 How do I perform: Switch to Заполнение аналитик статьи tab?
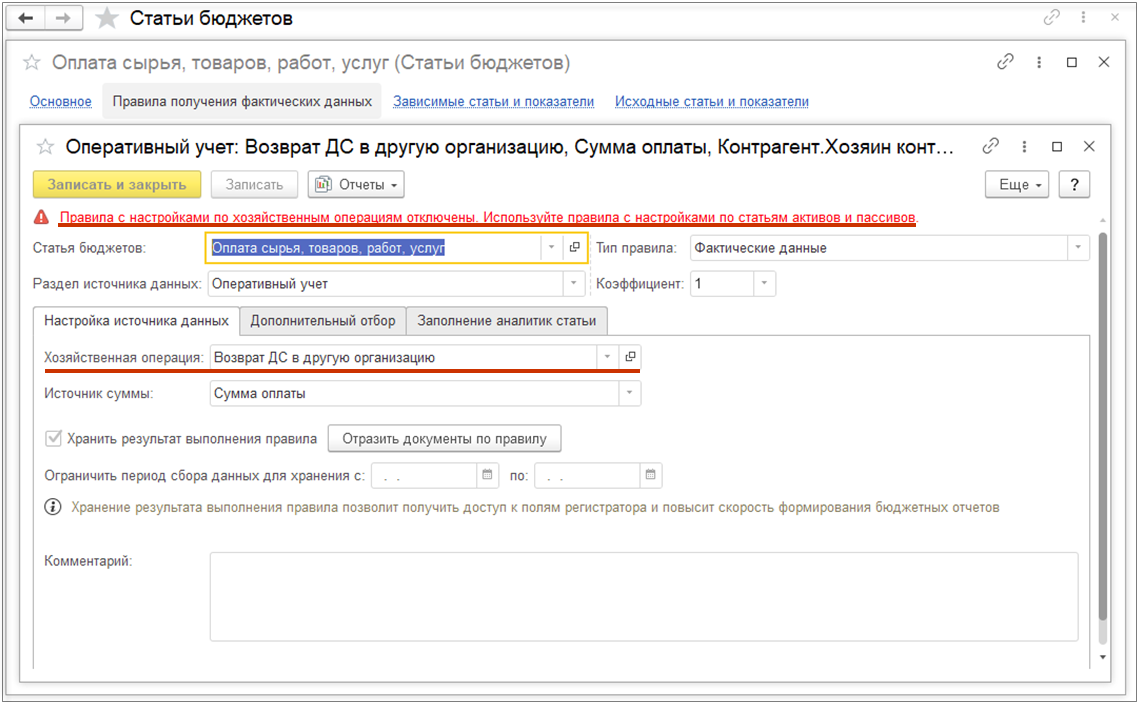[507, 321]
